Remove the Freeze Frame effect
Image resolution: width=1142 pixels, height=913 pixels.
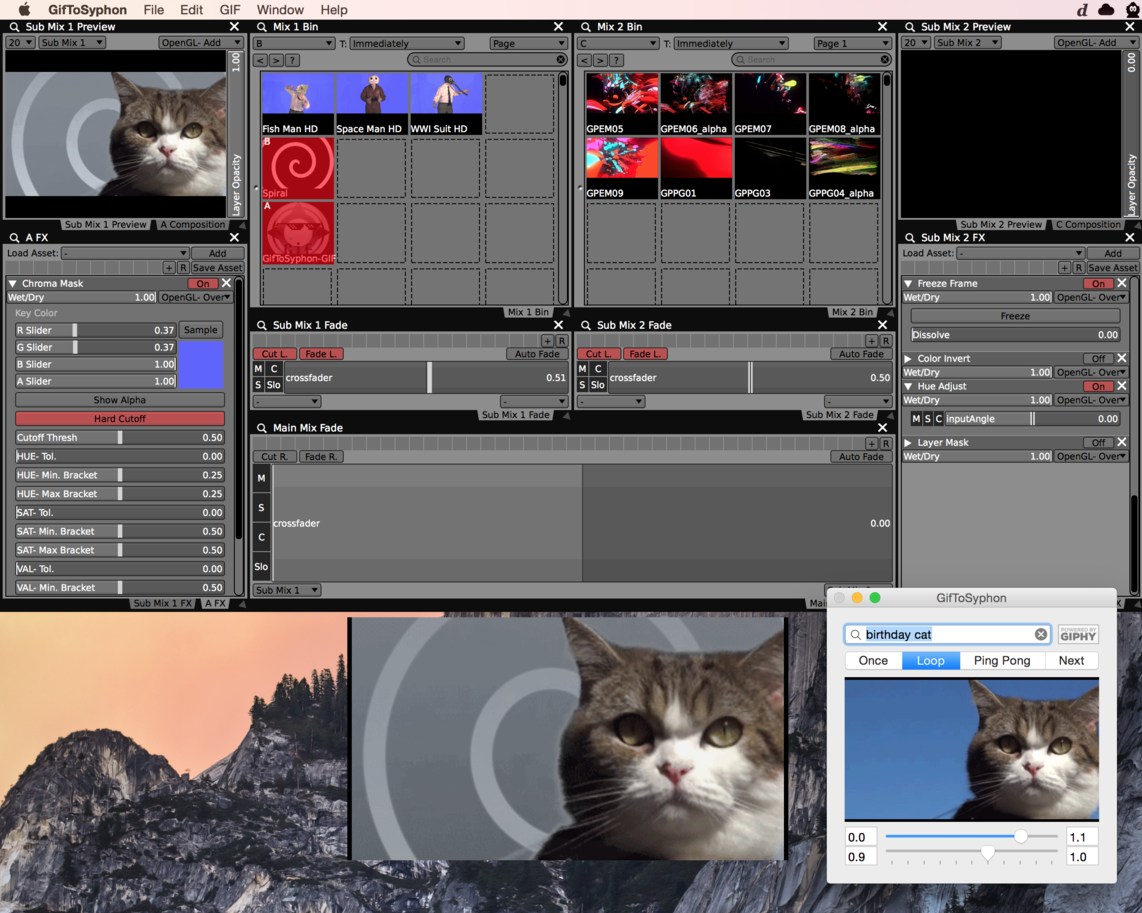click(x=1122, y=283)
